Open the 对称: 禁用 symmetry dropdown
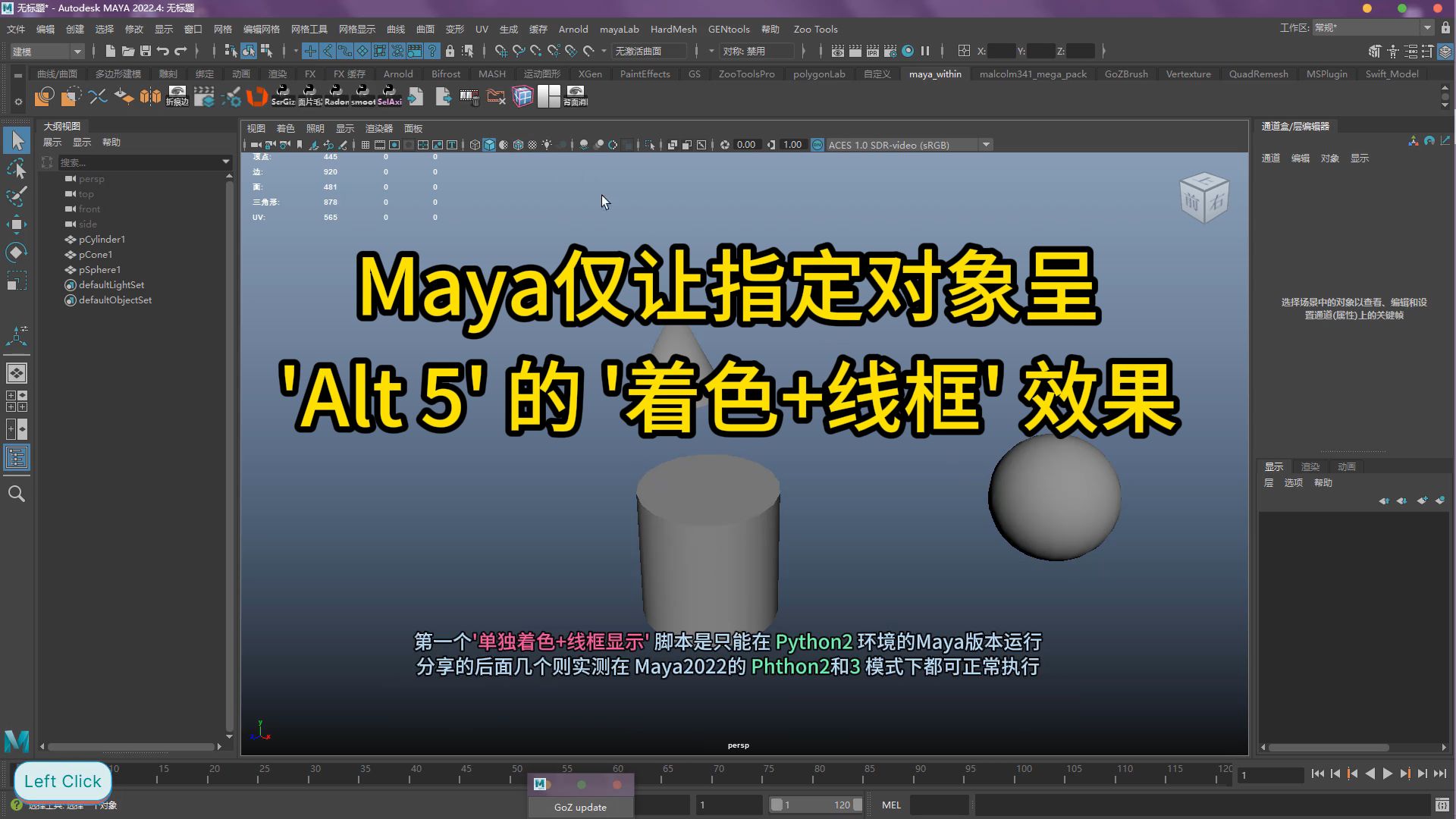Viewport: 1456px width, 819px height. [758, 51]
